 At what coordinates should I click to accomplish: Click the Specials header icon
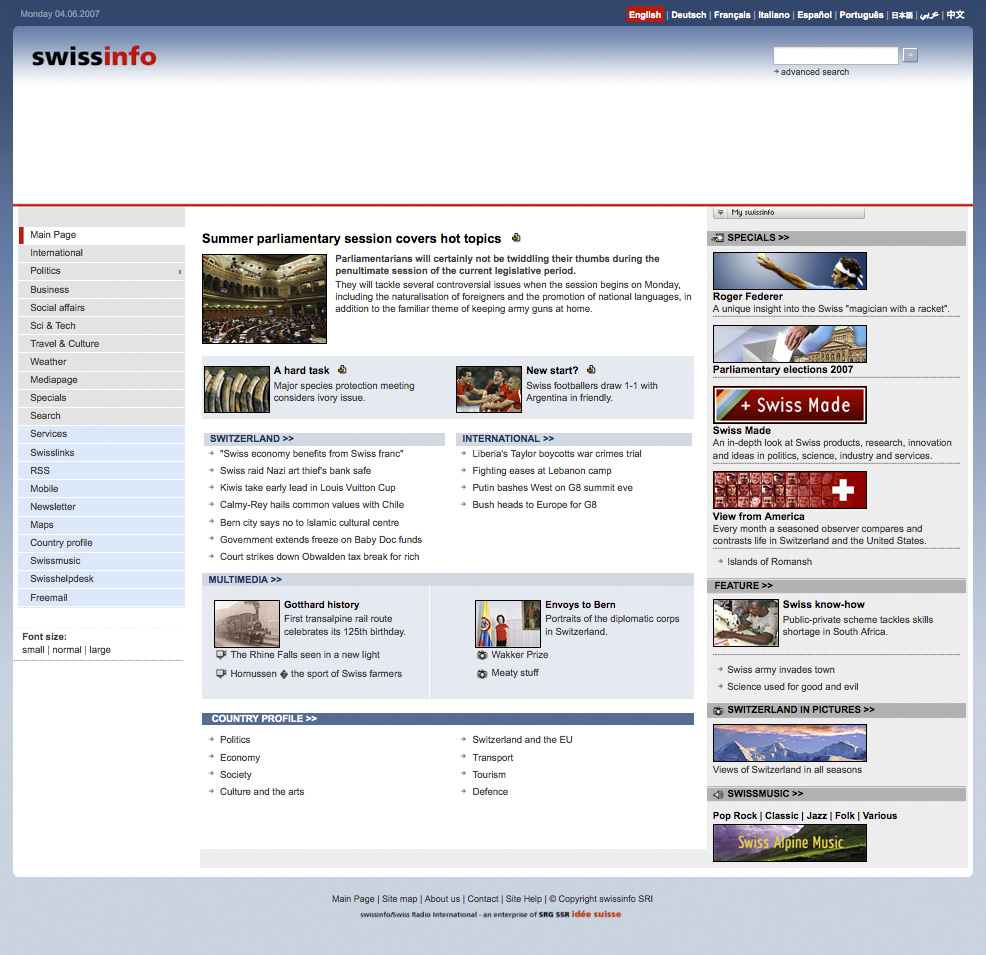point(717,238)
